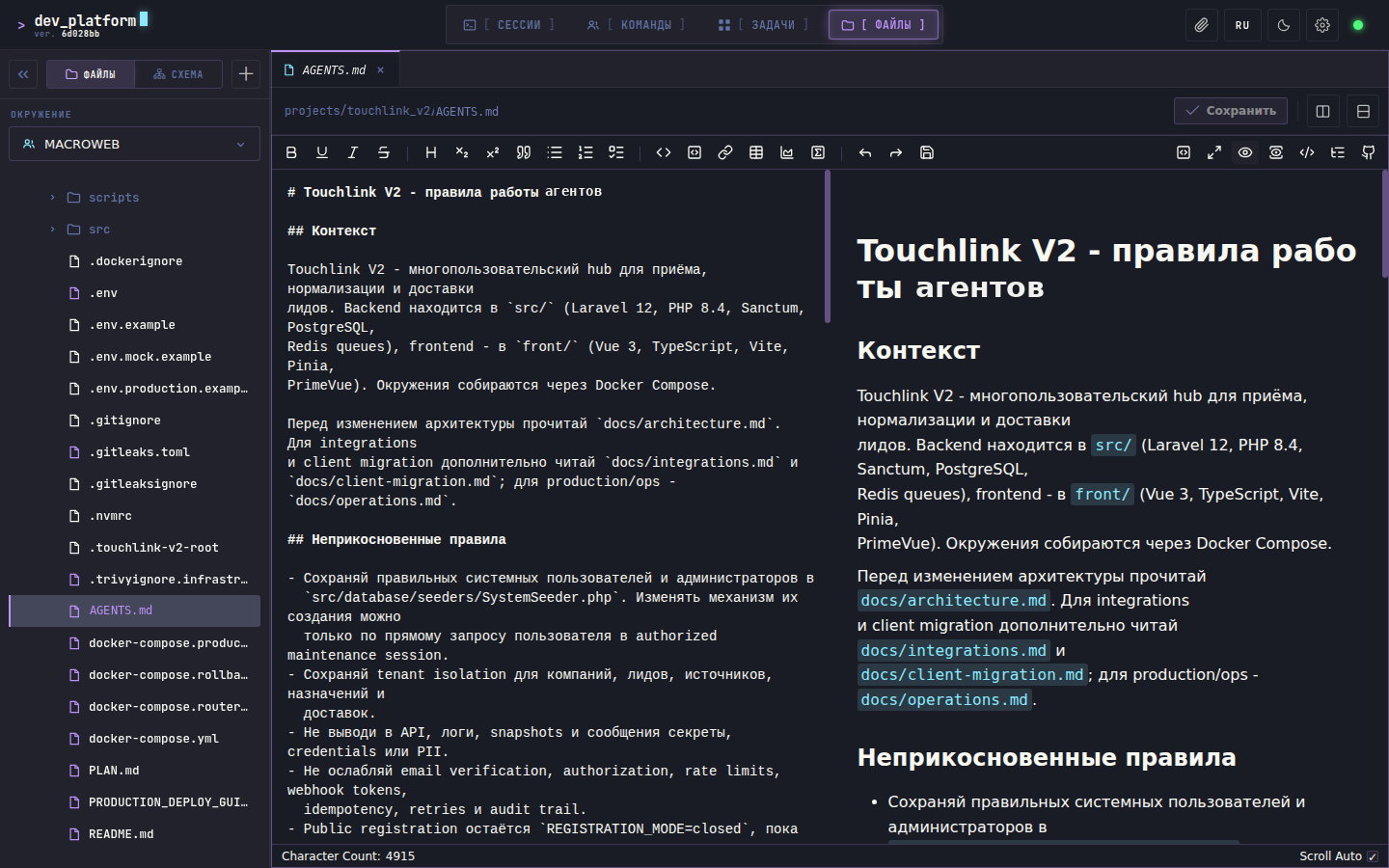Insert a task checklist
Screen dimensions: 1389x868
pyautogui.click(x=616, y=152)
